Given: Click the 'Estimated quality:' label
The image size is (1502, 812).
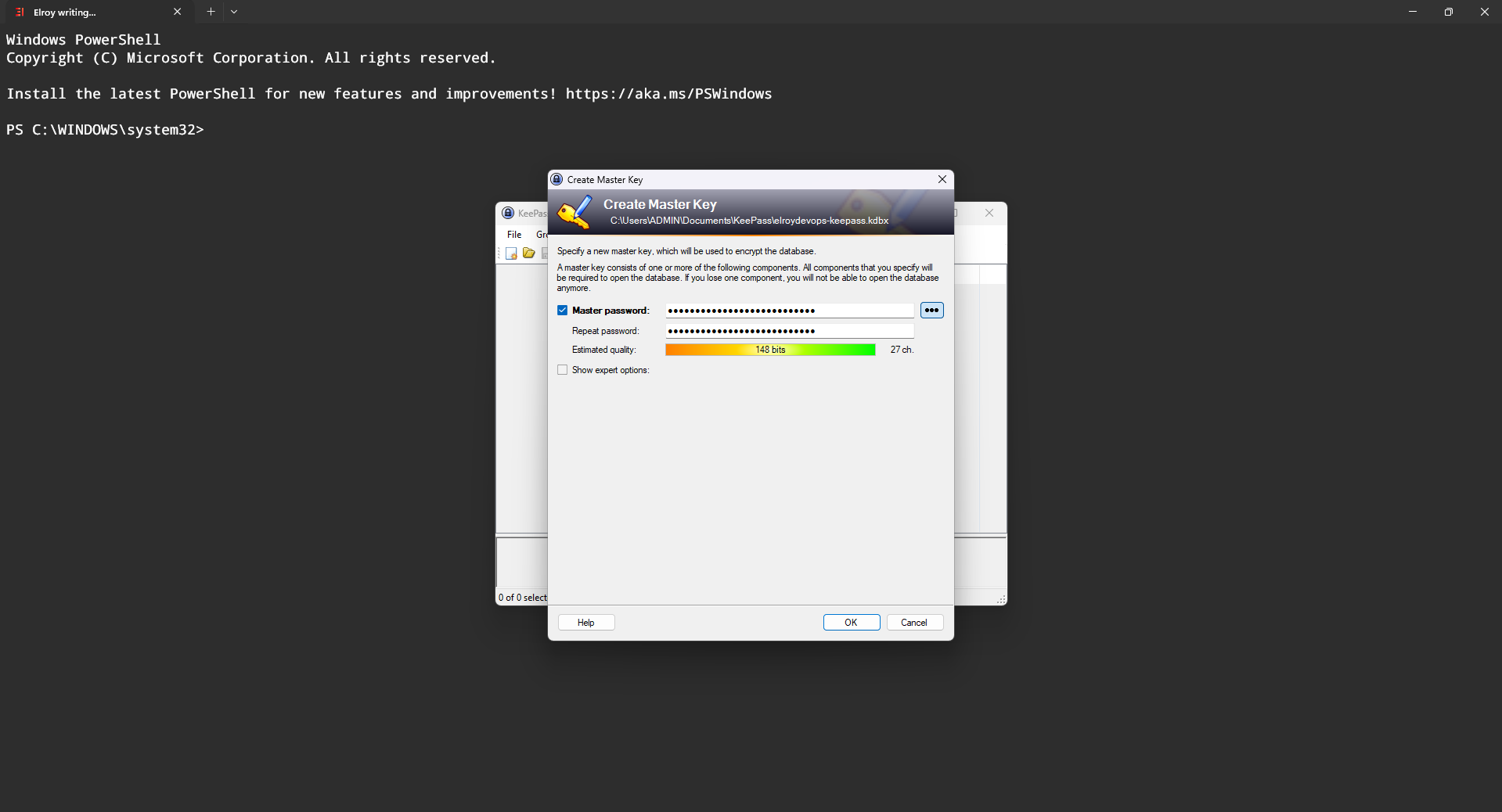Looking at the screenshot, I should click(604, 350).
